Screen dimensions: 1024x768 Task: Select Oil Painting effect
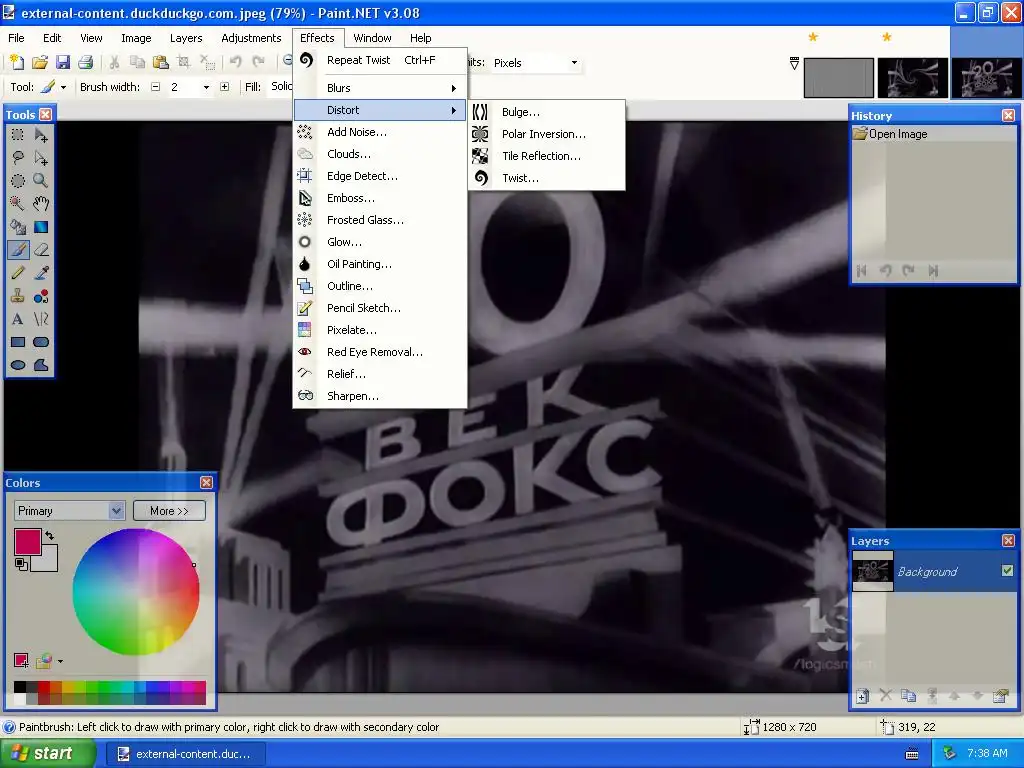379,264
